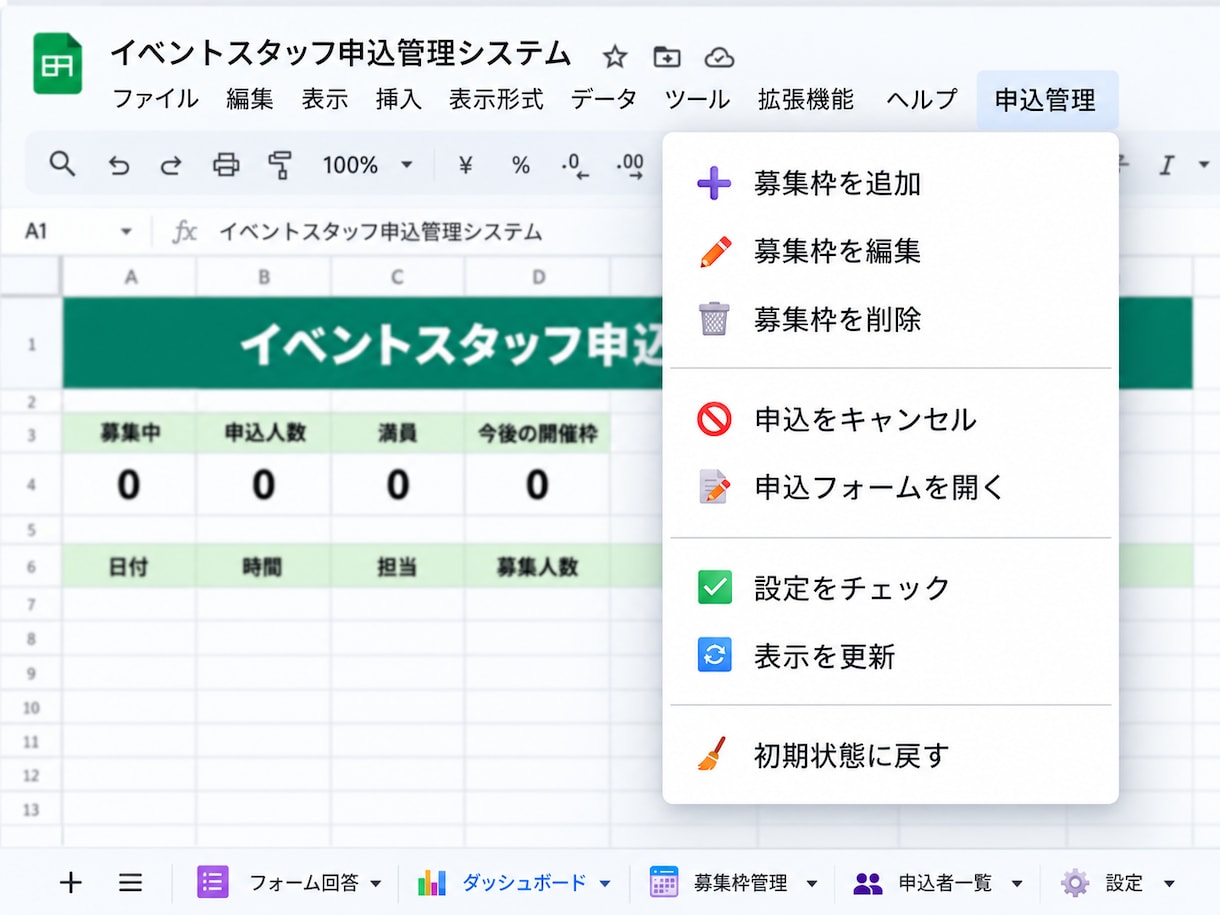Switch to 募集枠管理 sheet tab
This screenshot has width=1220, height=915.
click(x=734, y=883)
